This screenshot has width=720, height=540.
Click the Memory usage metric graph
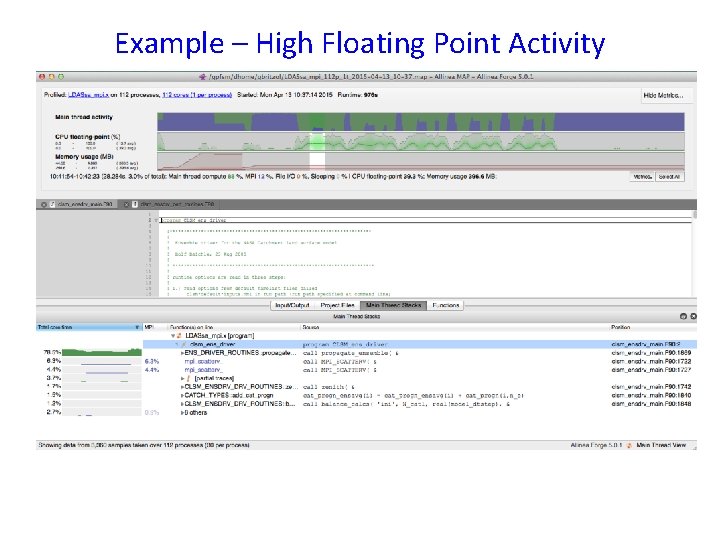click(x=421, y=162)
